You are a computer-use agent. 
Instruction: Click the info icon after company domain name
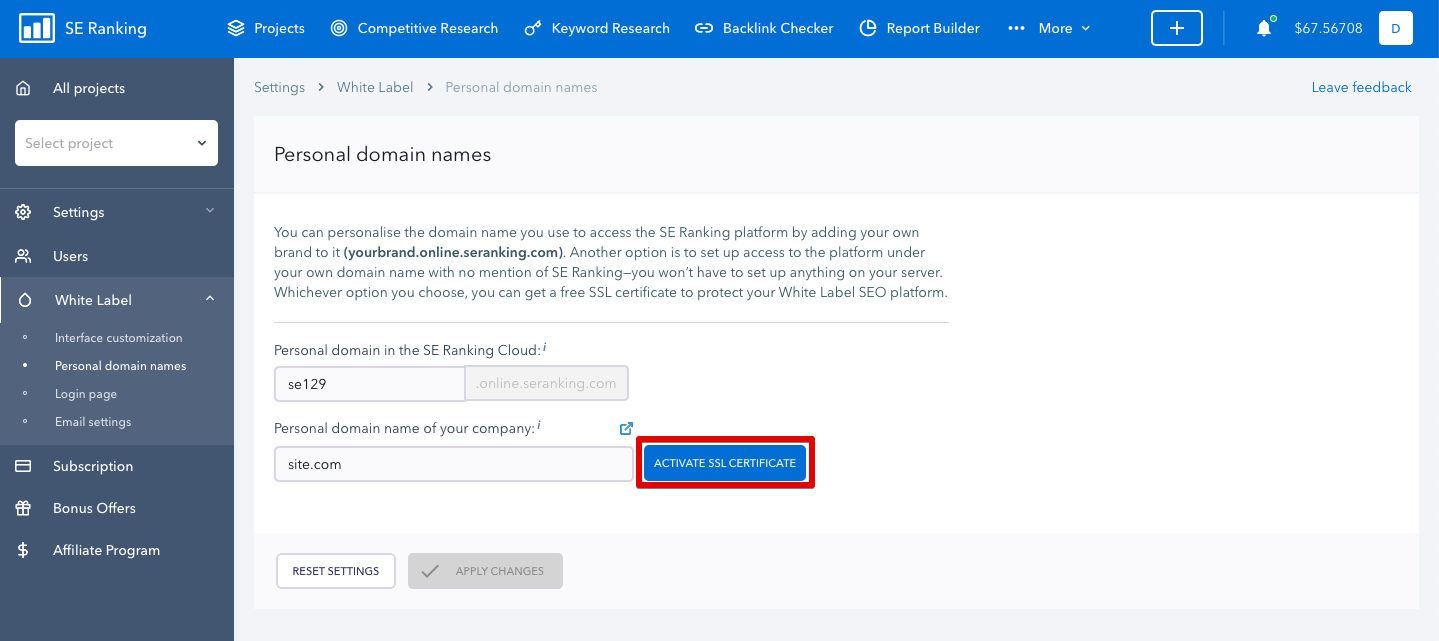tap(539, 426)
